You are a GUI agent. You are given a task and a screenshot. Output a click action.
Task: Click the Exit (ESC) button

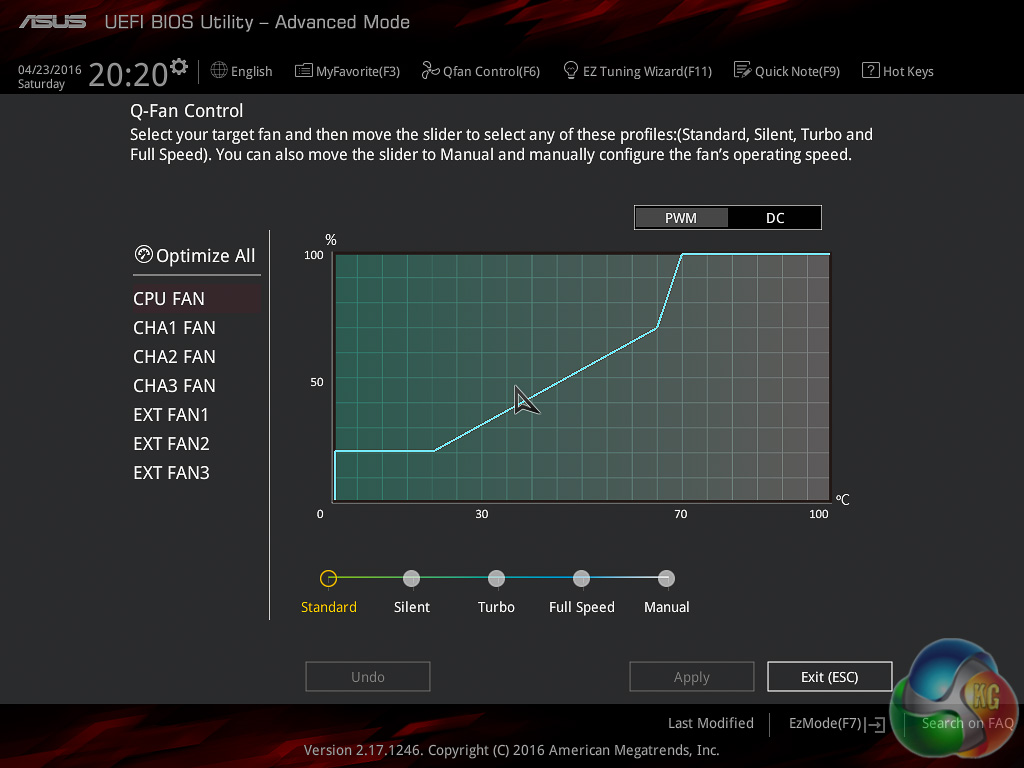pos(829,677)
